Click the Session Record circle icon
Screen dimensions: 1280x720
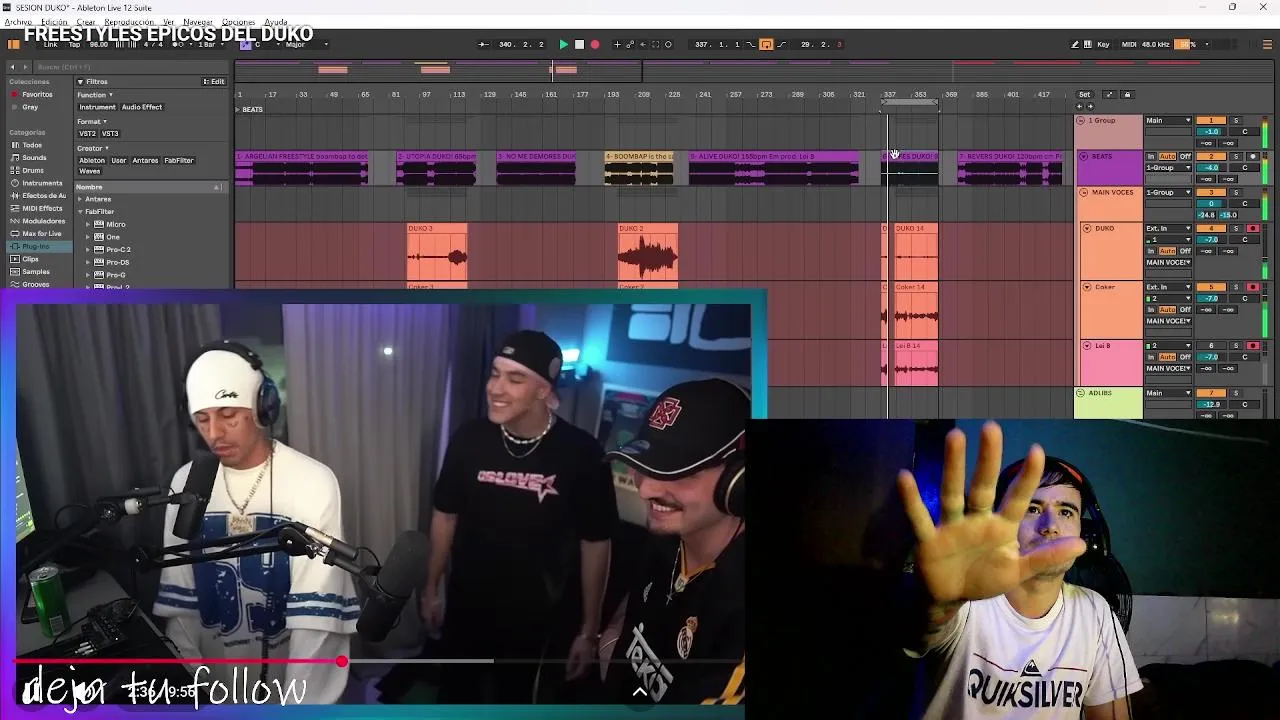669,44
